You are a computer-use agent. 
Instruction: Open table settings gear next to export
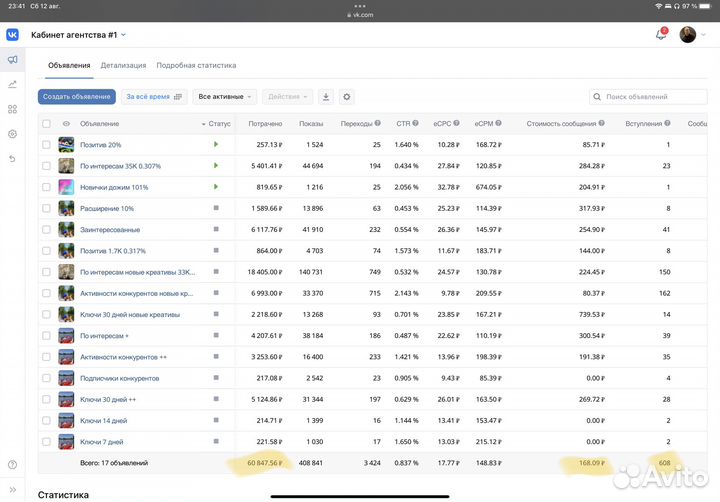click(x=347, y=97)
